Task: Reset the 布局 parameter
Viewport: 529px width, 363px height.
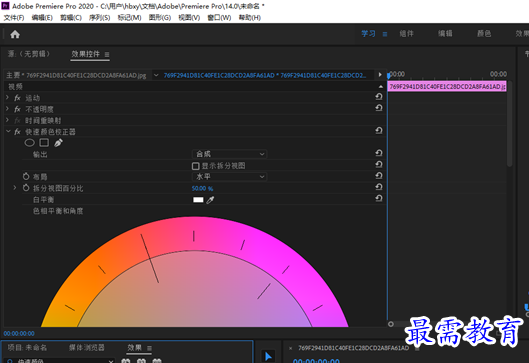Action: pyautogui.click(x=379, y=176)
